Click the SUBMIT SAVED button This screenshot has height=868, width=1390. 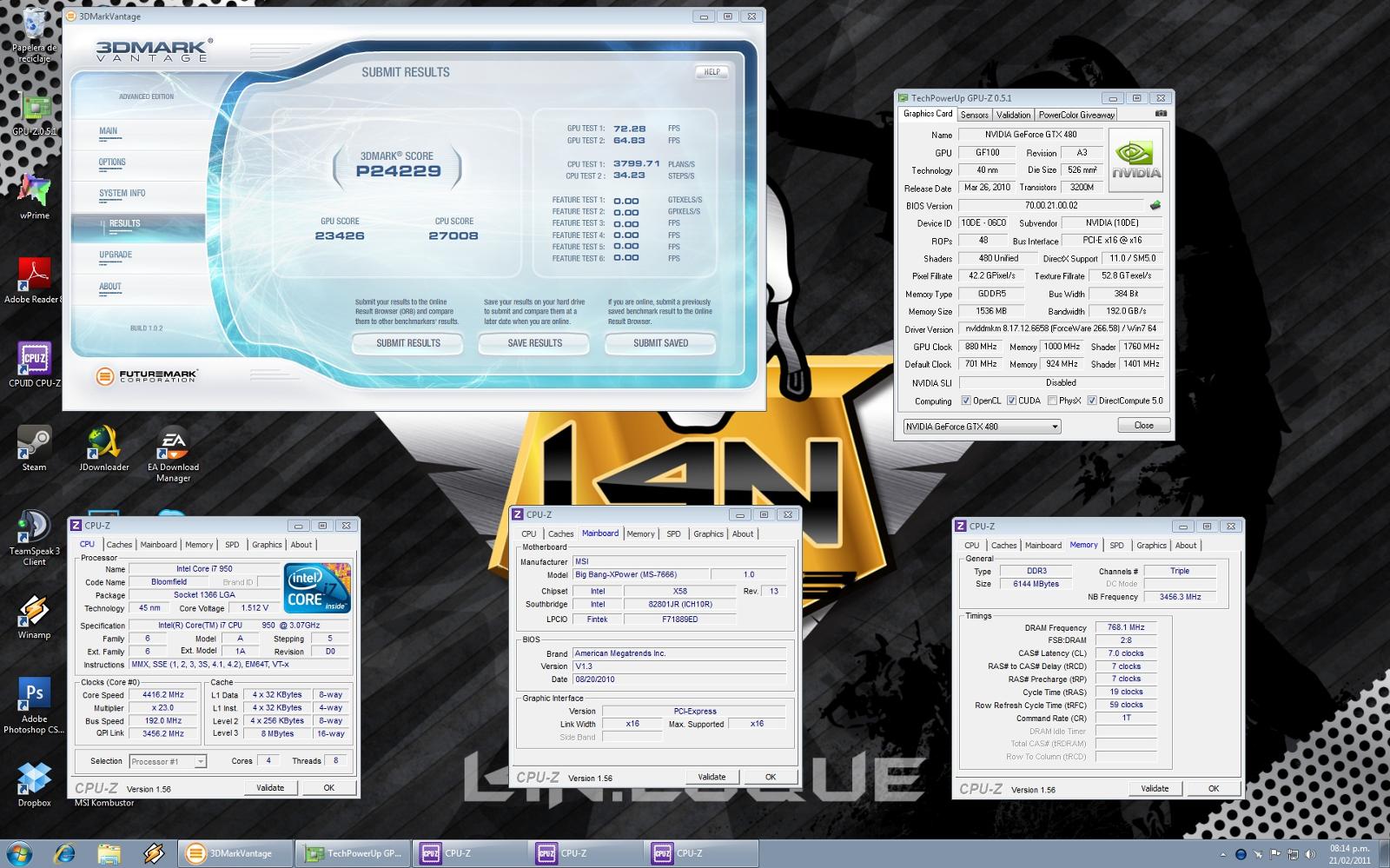coord(660,343)
